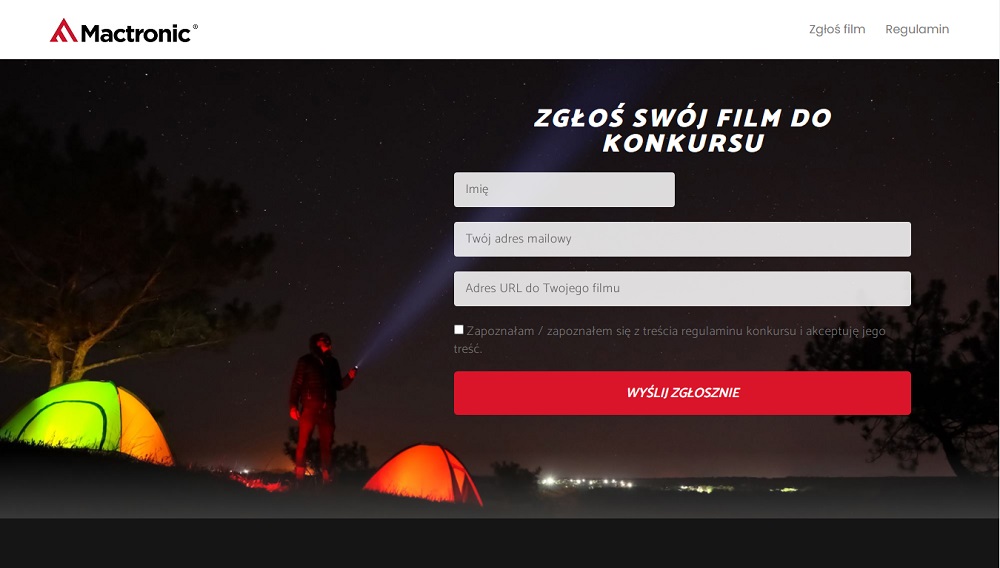Click the small orange tent in foreground
The width and height of the screenshot is (1000, 568).
(x=423, y=473)
